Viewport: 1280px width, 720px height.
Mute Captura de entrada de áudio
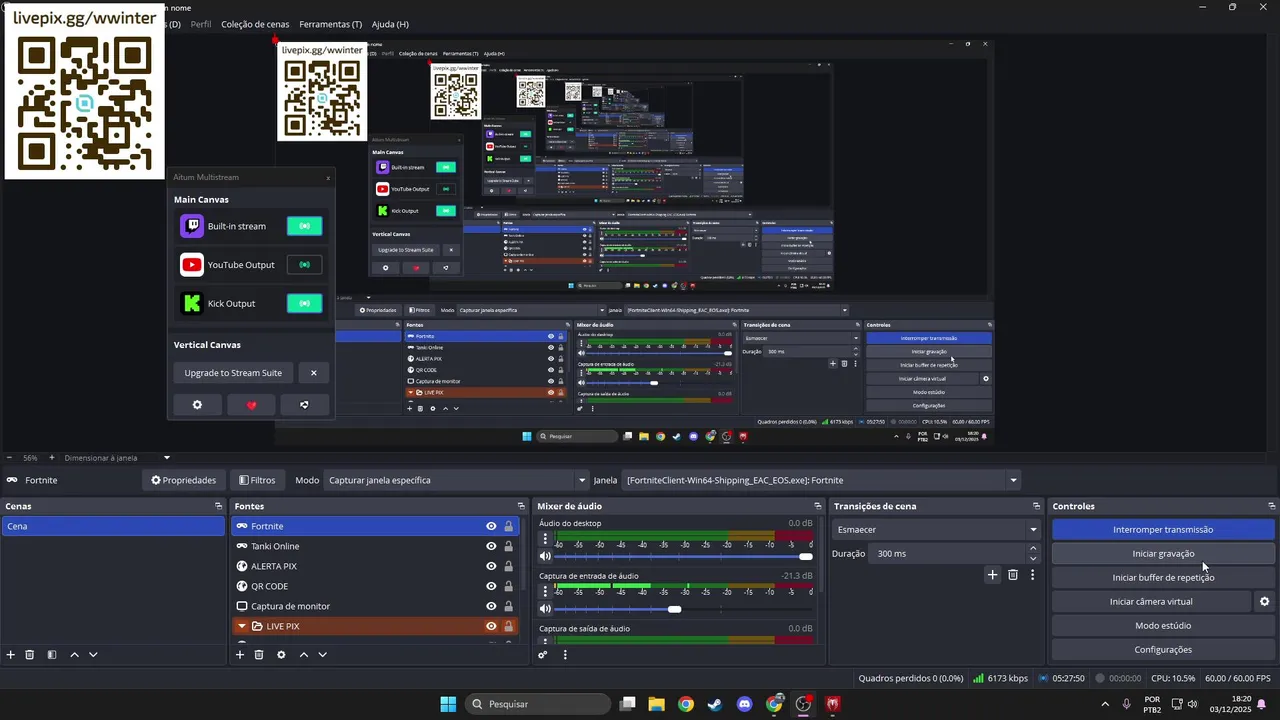click(x=545, y=609)
